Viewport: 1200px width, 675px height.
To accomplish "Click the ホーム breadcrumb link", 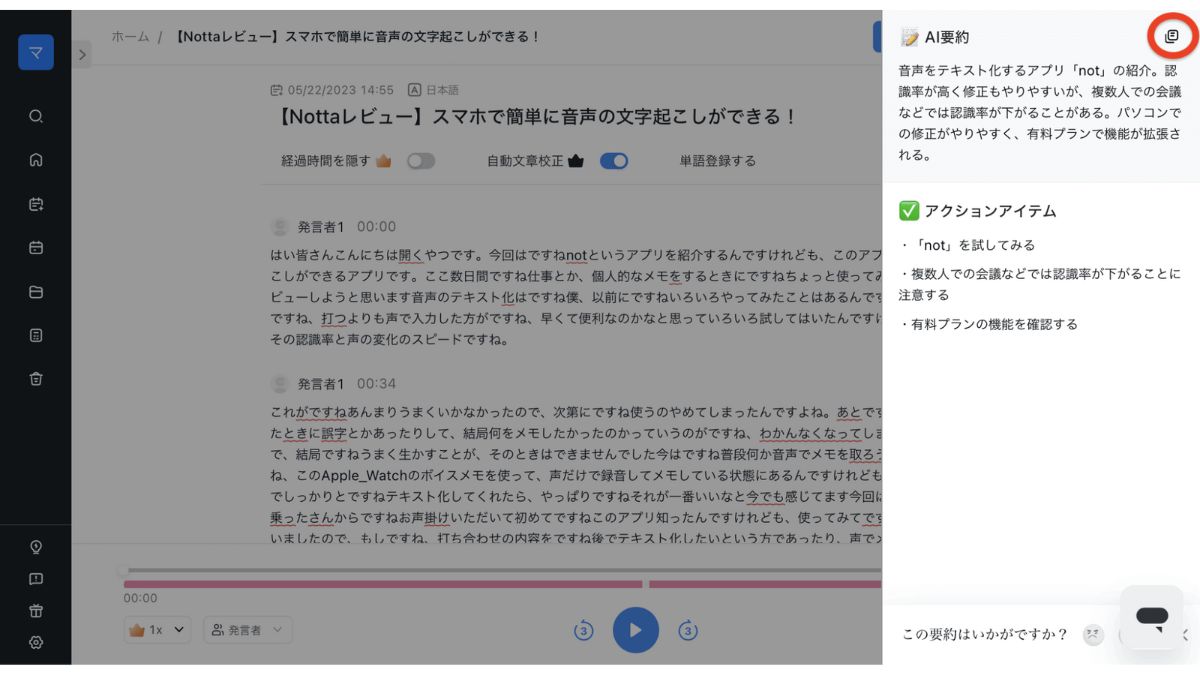I will tap(130, 37).
